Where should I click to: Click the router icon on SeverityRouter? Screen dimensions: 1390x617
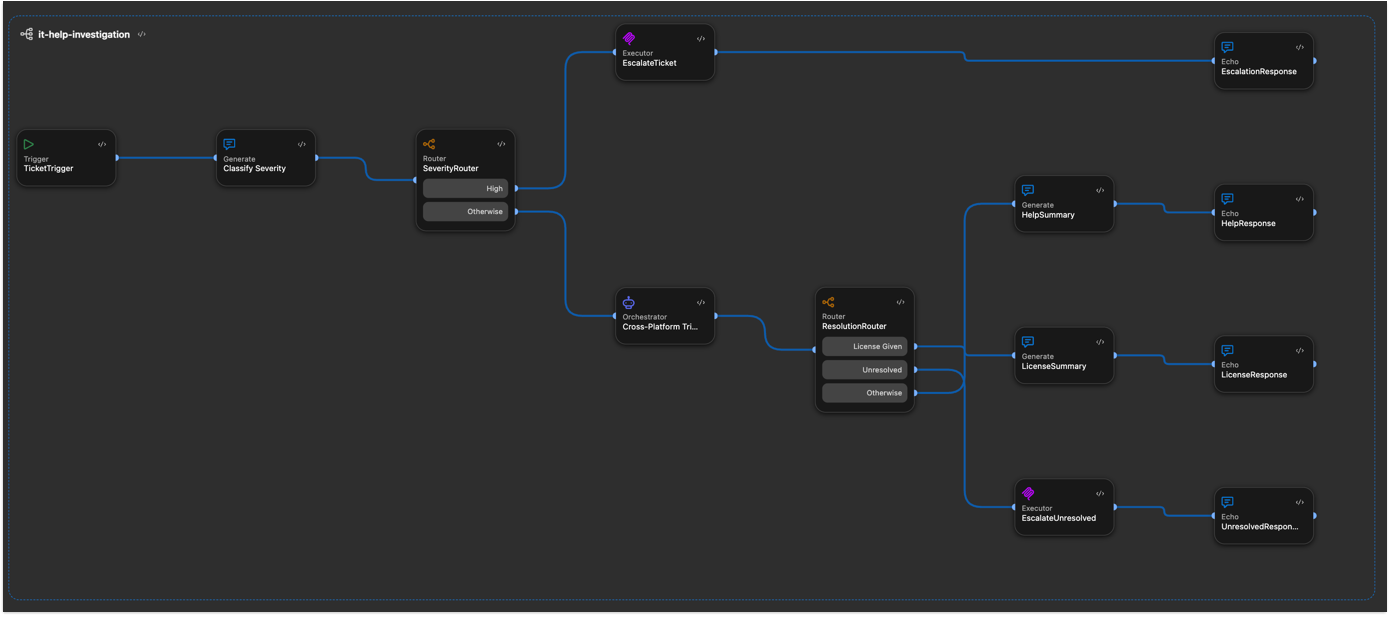(429, 144)
